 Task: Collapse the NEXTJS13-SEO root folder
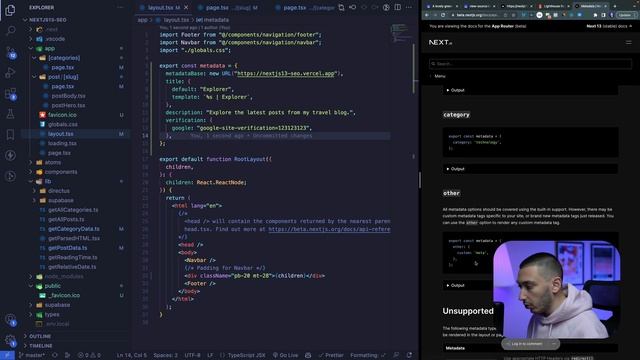tap(48, 20)
